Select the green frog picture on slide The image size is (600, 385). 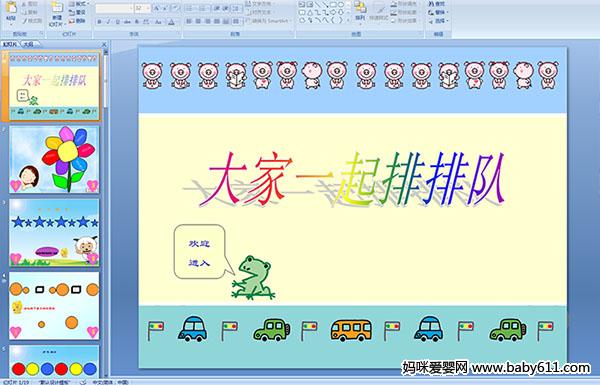(254, 278)
